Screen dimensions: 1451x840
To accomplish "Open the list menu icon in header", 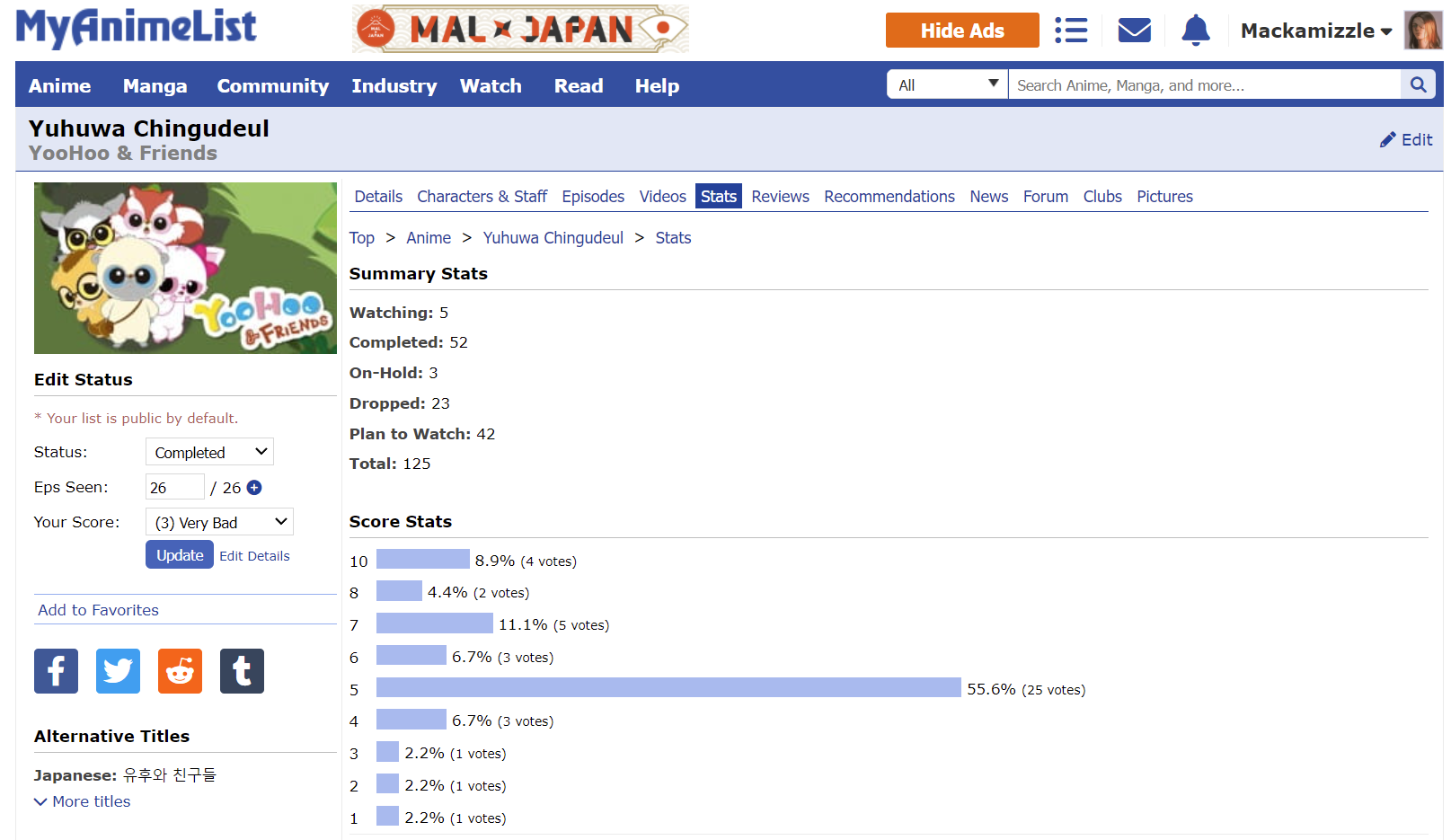I will coord(1071,31).
